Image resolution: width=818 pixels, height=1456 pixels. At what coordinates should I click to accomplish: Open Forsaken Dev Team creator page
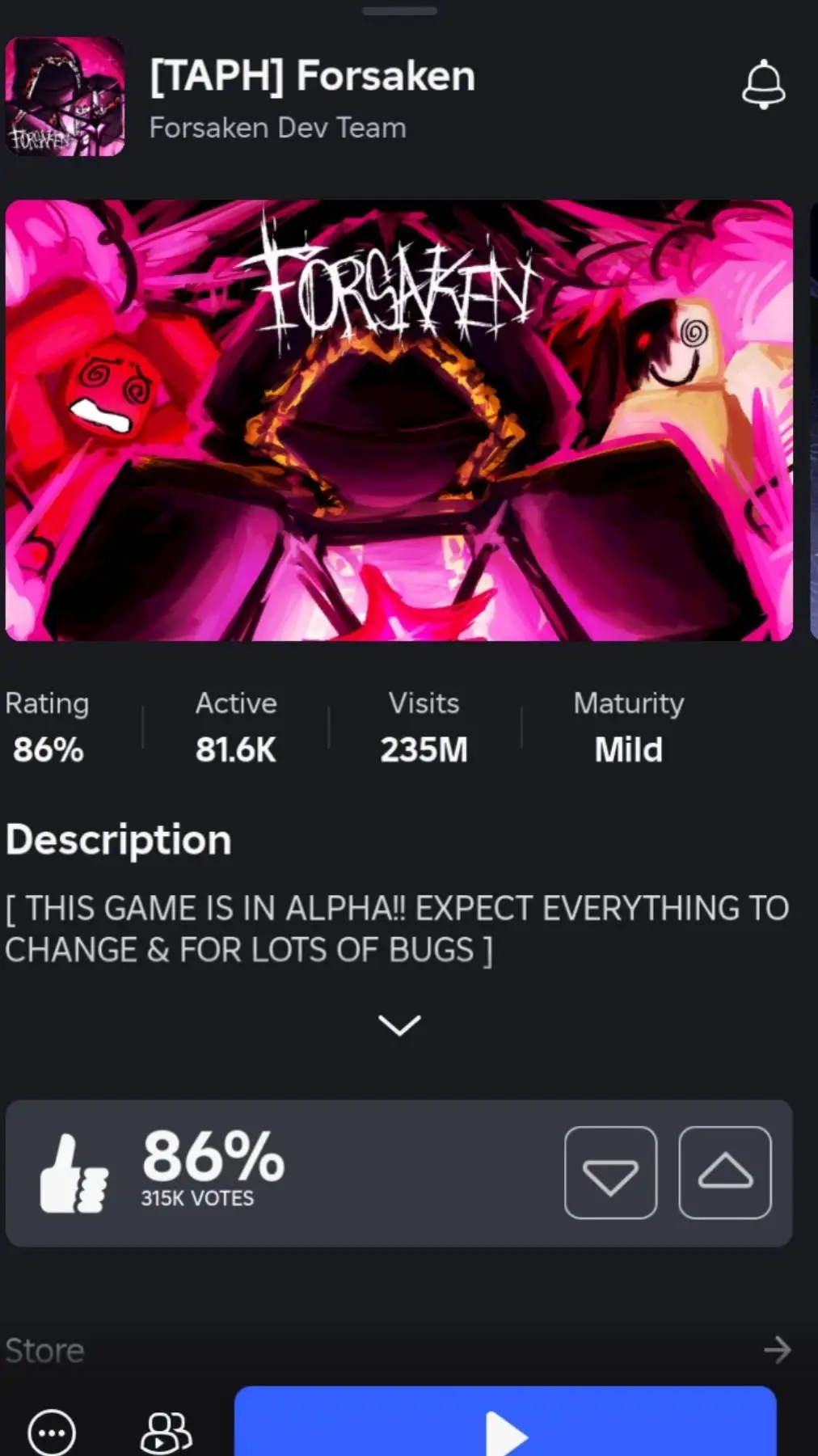click(277, 128)
